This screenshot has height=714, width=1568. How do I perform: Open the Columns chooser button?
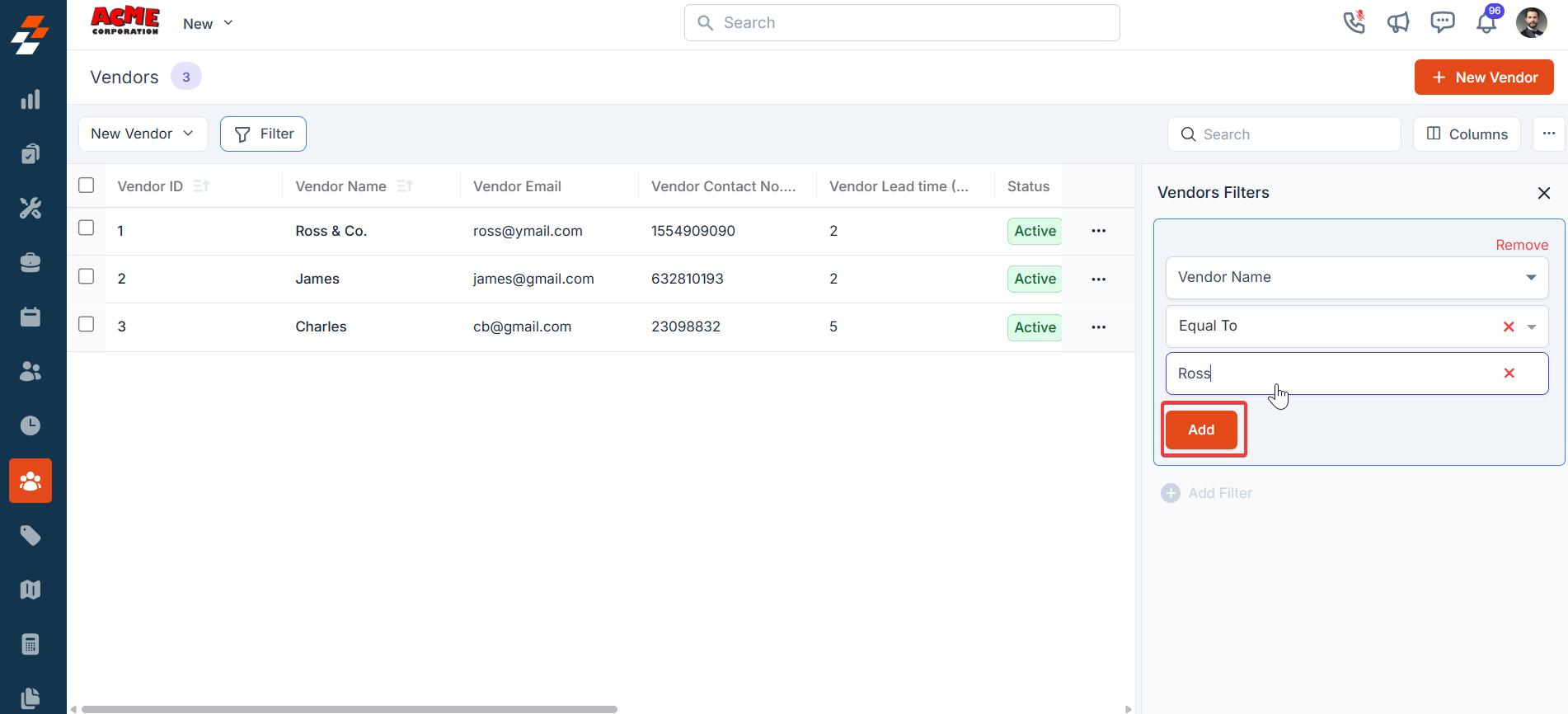coord(1467,134)
